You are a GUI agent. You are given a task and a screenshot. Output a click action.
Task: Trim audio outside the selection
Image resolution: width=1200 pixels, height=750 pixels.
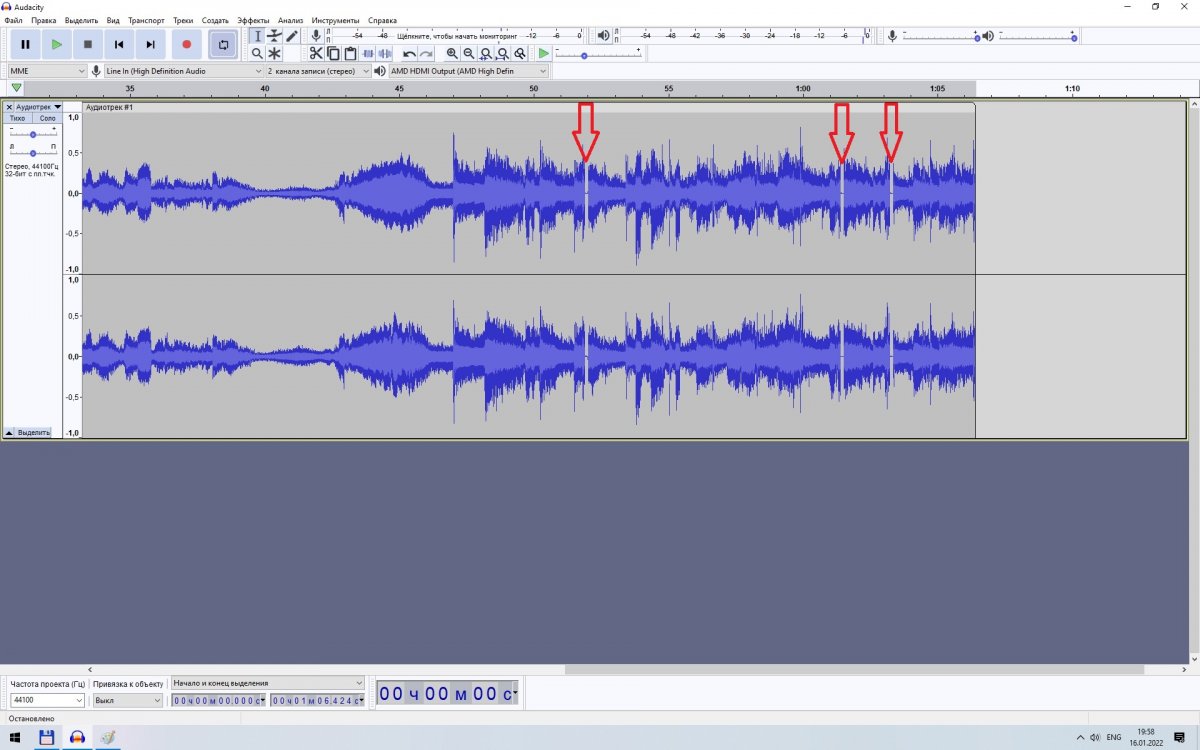[368, 53]
